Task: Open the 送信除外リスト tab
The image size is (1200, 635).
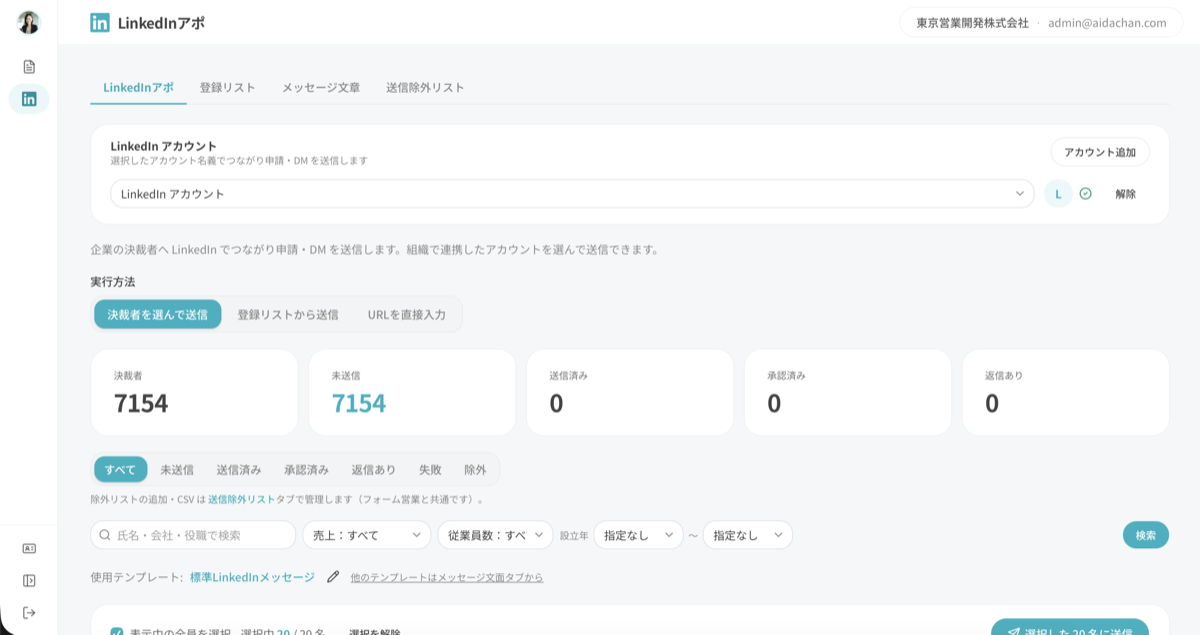Action: coord(425,87)
